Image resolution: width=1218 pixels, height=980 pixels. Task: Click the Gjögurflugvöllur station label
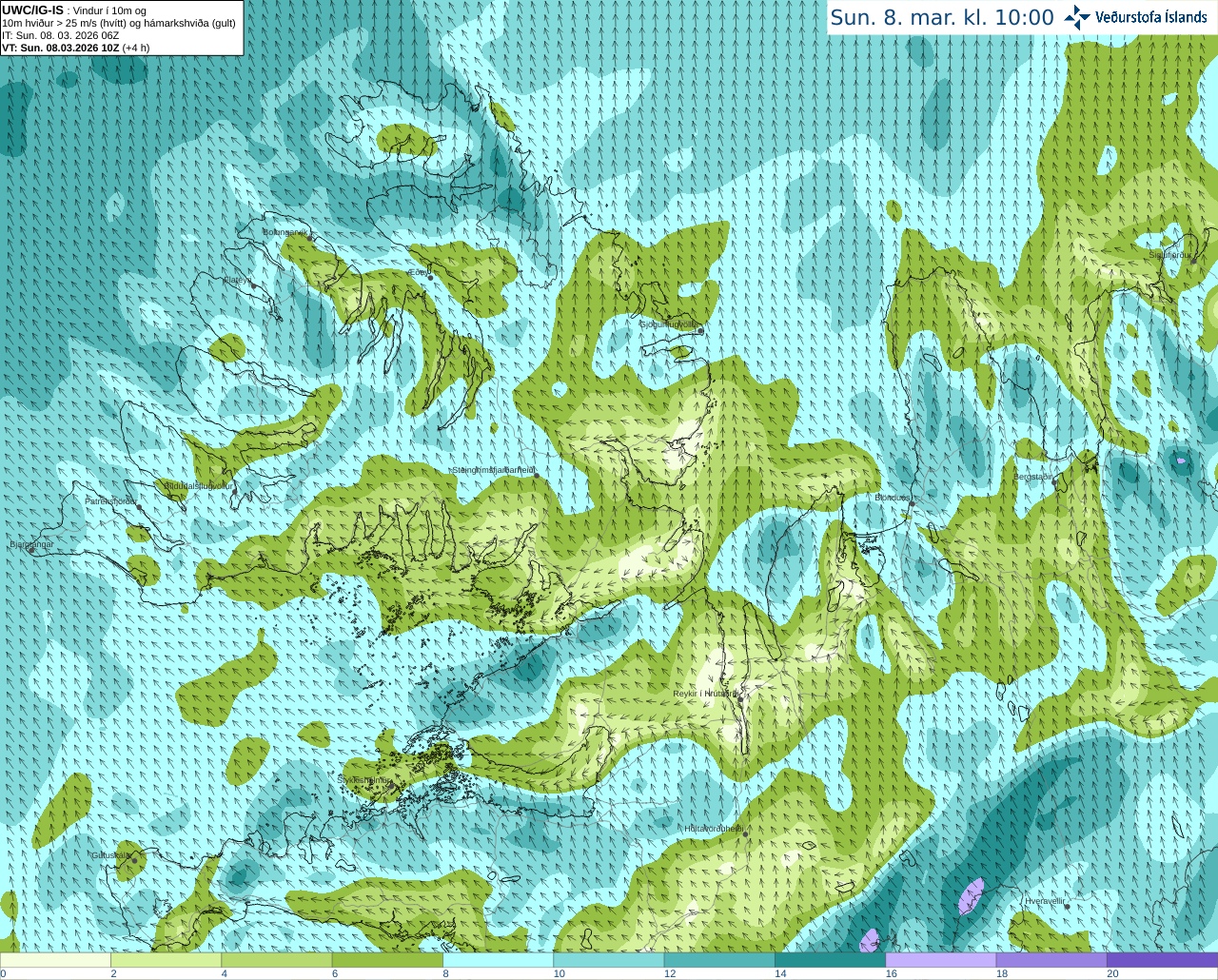tap(670, 324)
